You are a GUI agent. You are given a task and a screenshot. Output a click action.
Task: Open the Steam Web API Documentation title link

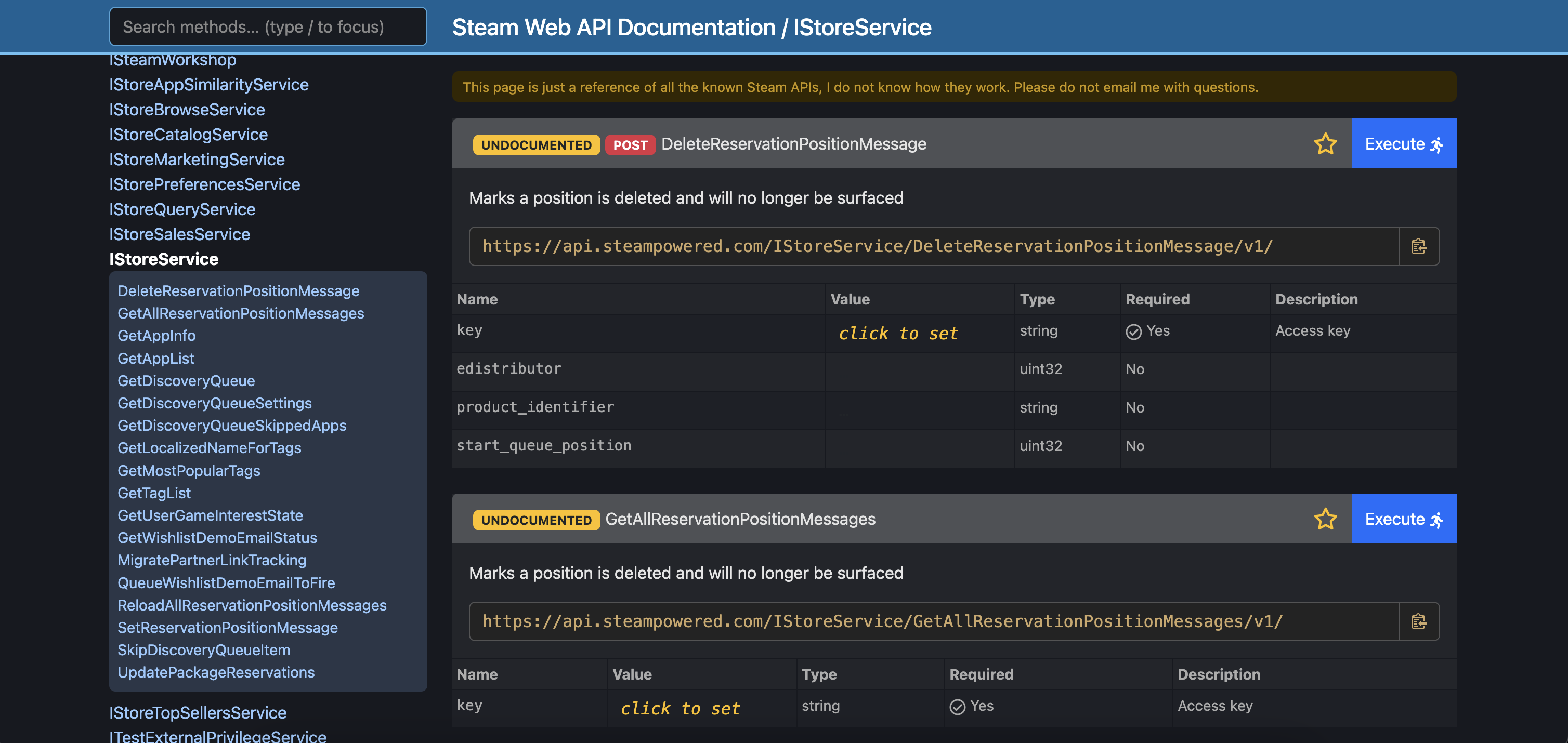tap(613, 28)
